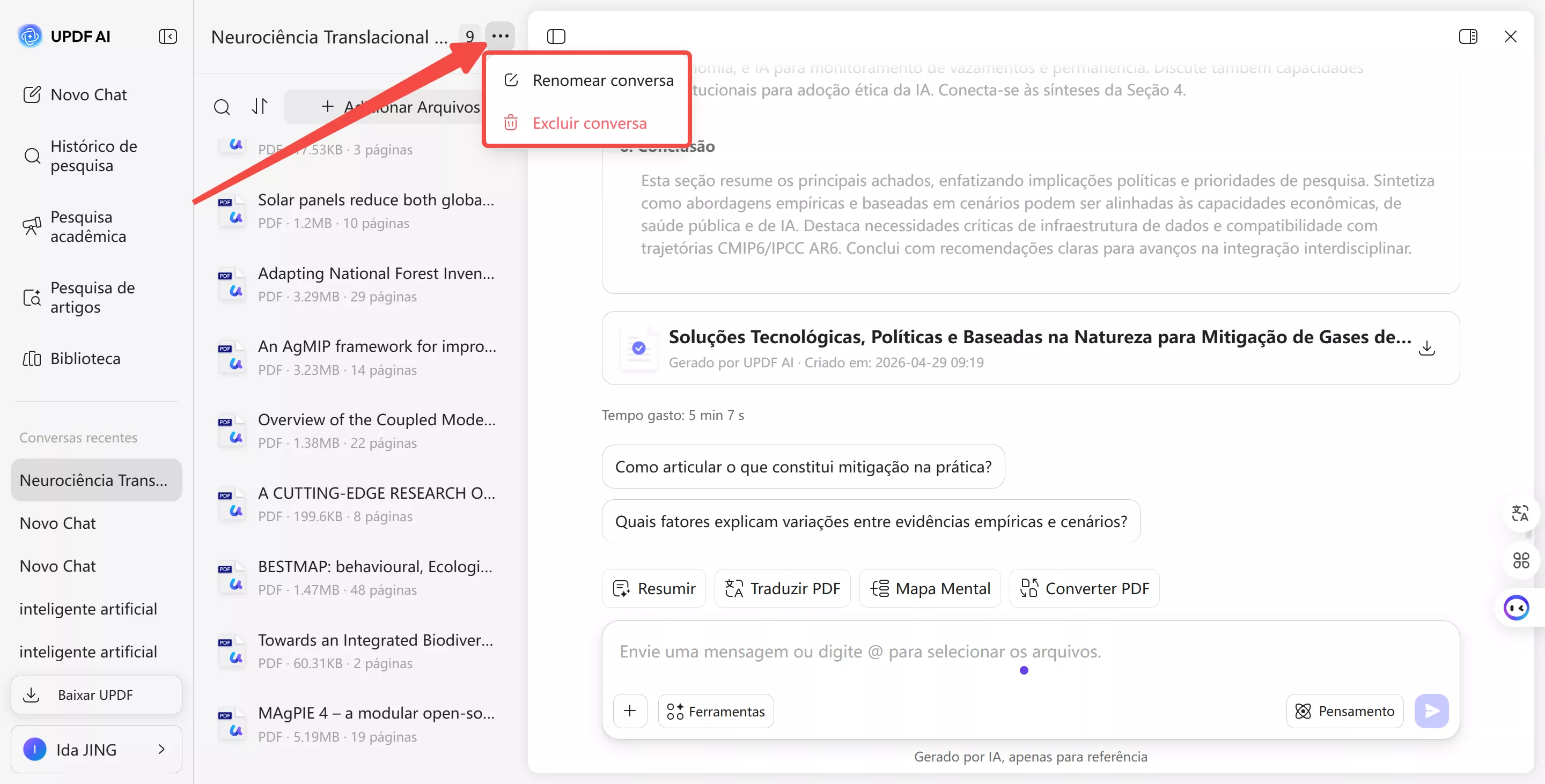This screenshot has height=784, width=1545.
Task: Click the search icon in the file list
Action: click(222, 107)
